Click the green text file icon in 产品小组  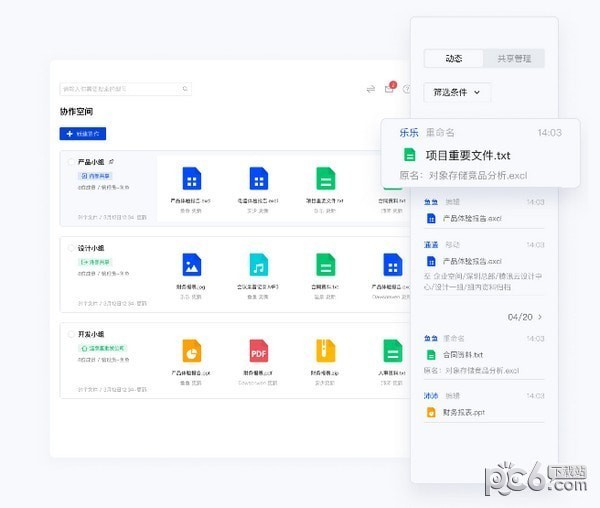coord(325,179)
